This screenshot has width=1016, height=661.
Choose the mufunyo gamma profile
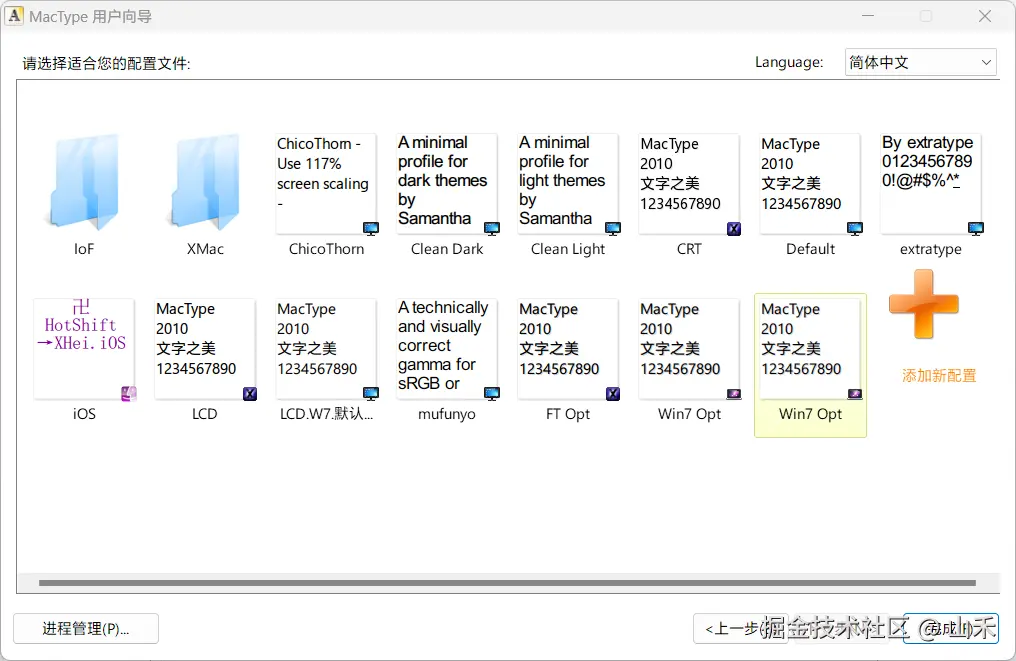click(447, 349)
